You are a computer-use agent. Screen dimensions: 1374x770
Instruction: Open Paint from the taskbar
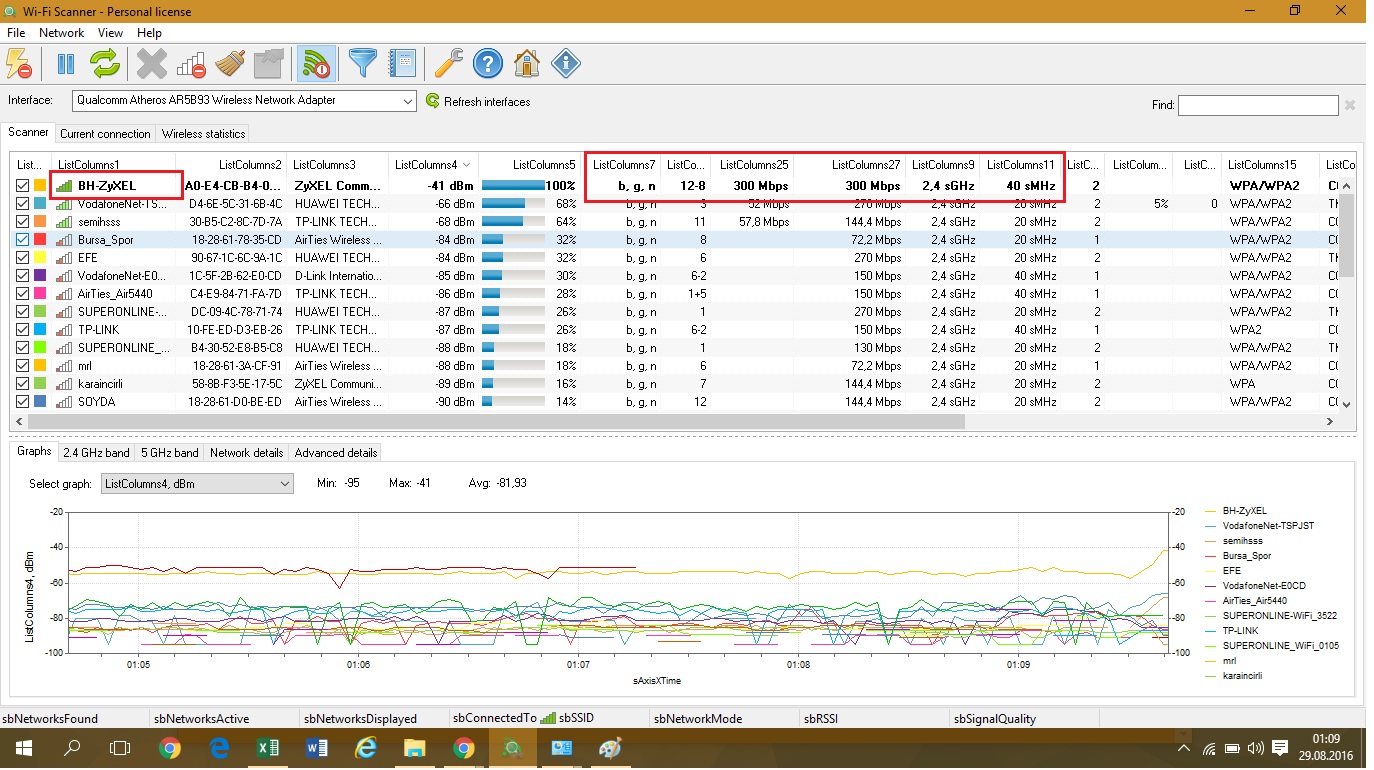click(610, 748)
